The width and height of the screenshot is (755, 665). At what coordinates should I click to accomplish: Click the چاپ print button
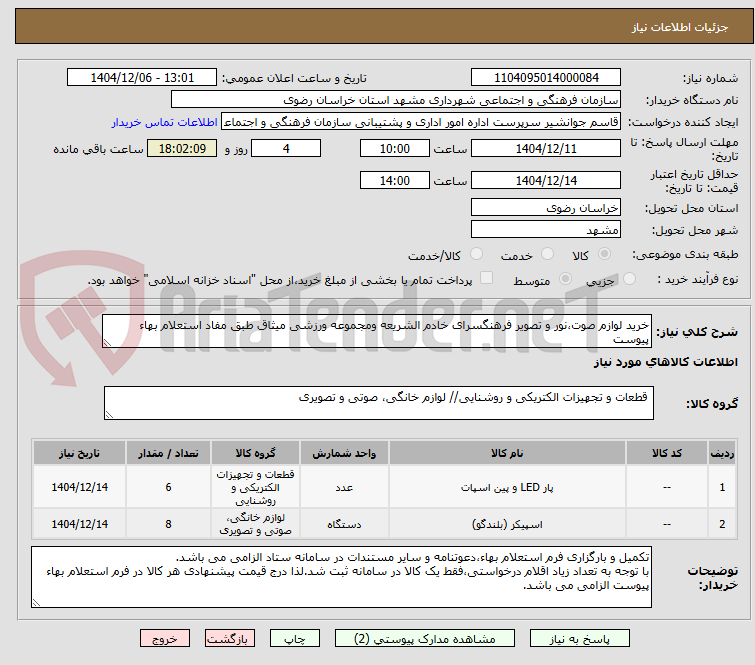point(294,639)
